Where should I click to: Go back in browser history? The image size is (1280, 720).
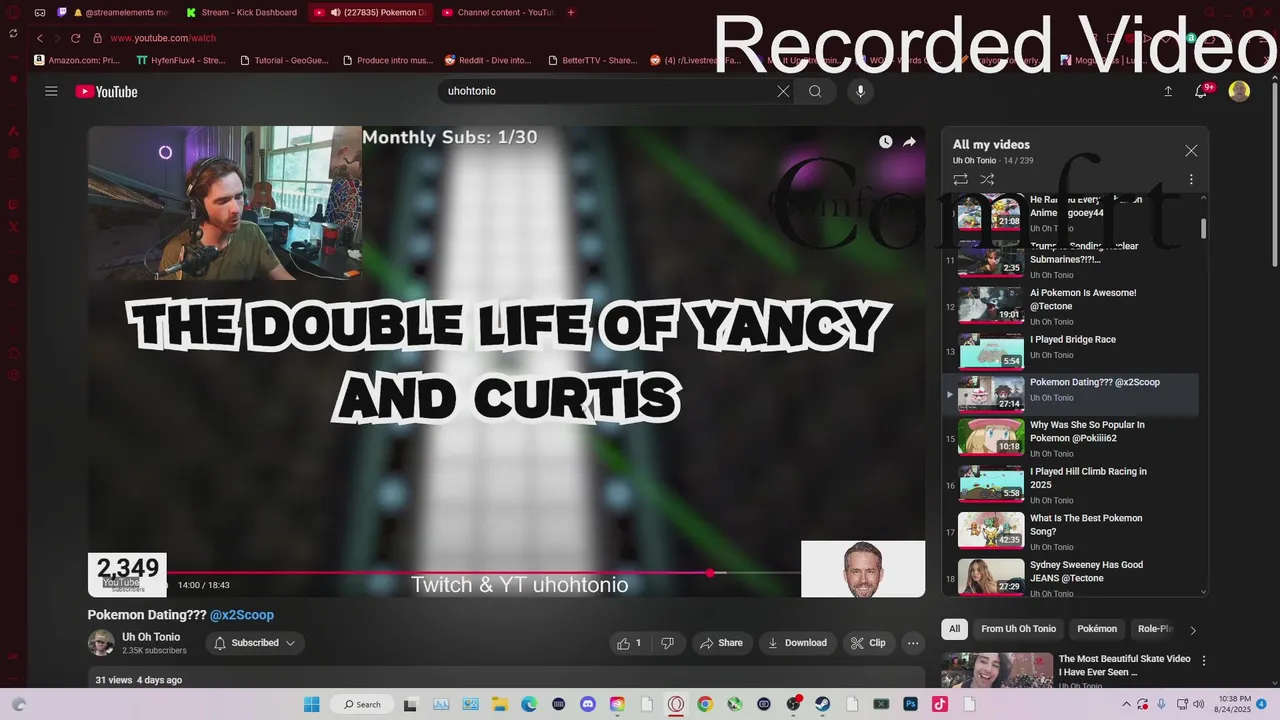click(40, 38)
